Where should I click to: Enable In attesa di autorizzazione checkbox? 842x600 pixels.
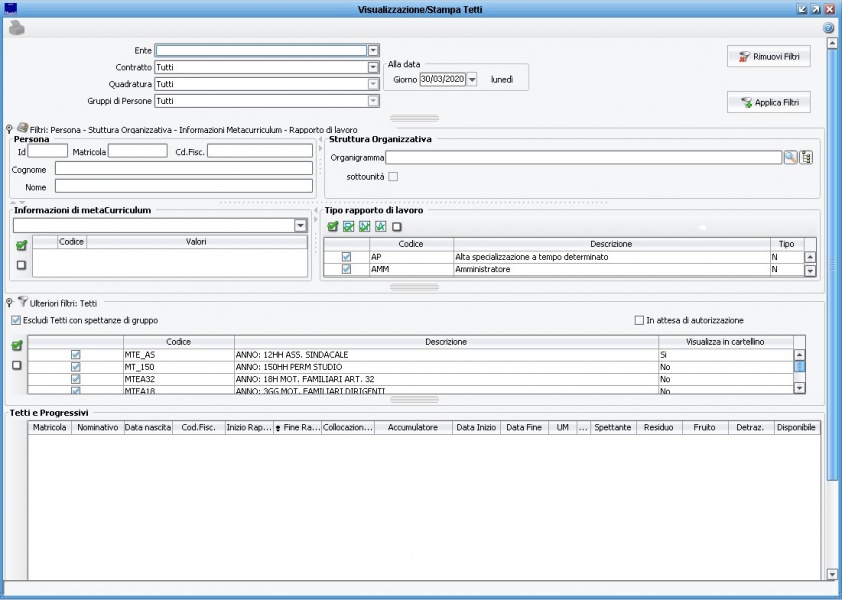[639, 320]
